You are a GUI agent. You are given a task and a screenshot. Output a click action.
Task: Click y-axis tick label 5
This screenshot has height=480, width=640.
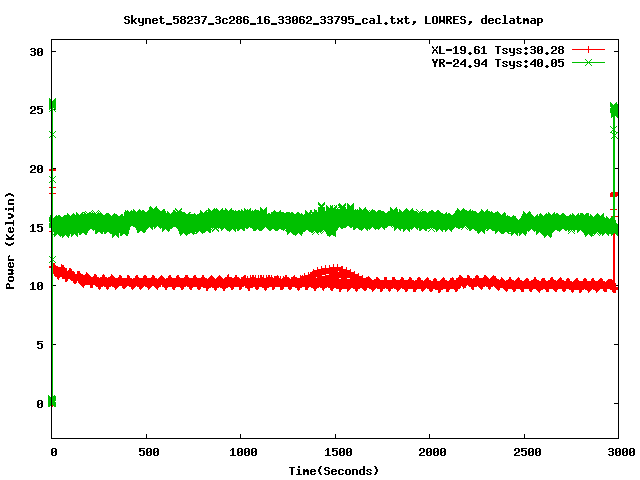click(40, 345)
